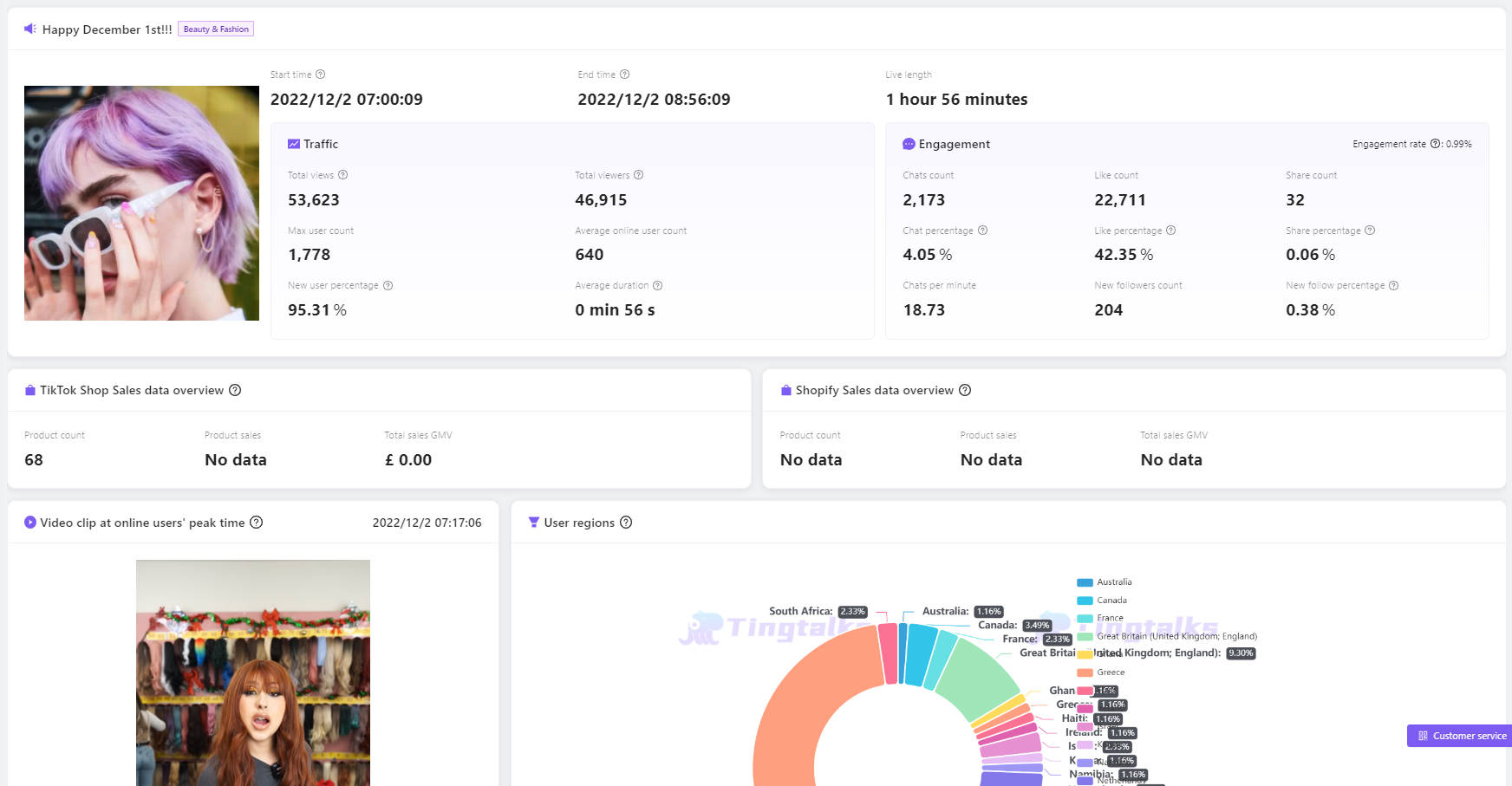Click the help icon next to Total views

pyautogui.click(x=342, y=175)
